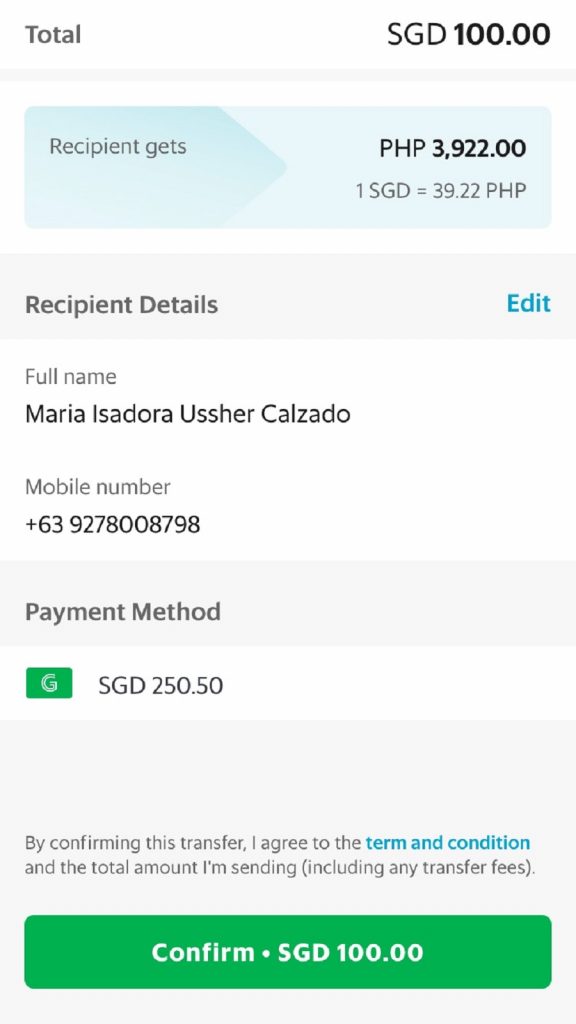The image size is (576, 1024).
Task: Select the confirmation agreement sentence
Action: (x=288, y=853)
